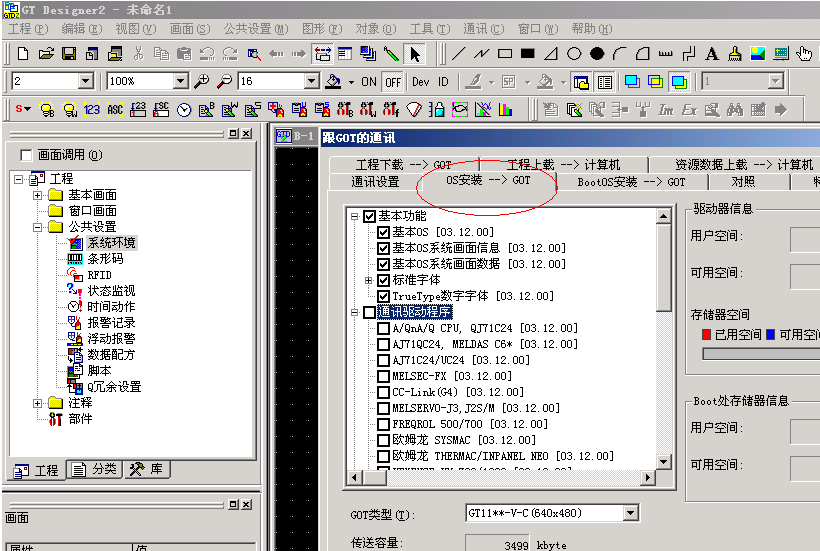Switch to the 通讯设置 tab
The width and height of the screenshot is (820, 551).
coord(375,182)
